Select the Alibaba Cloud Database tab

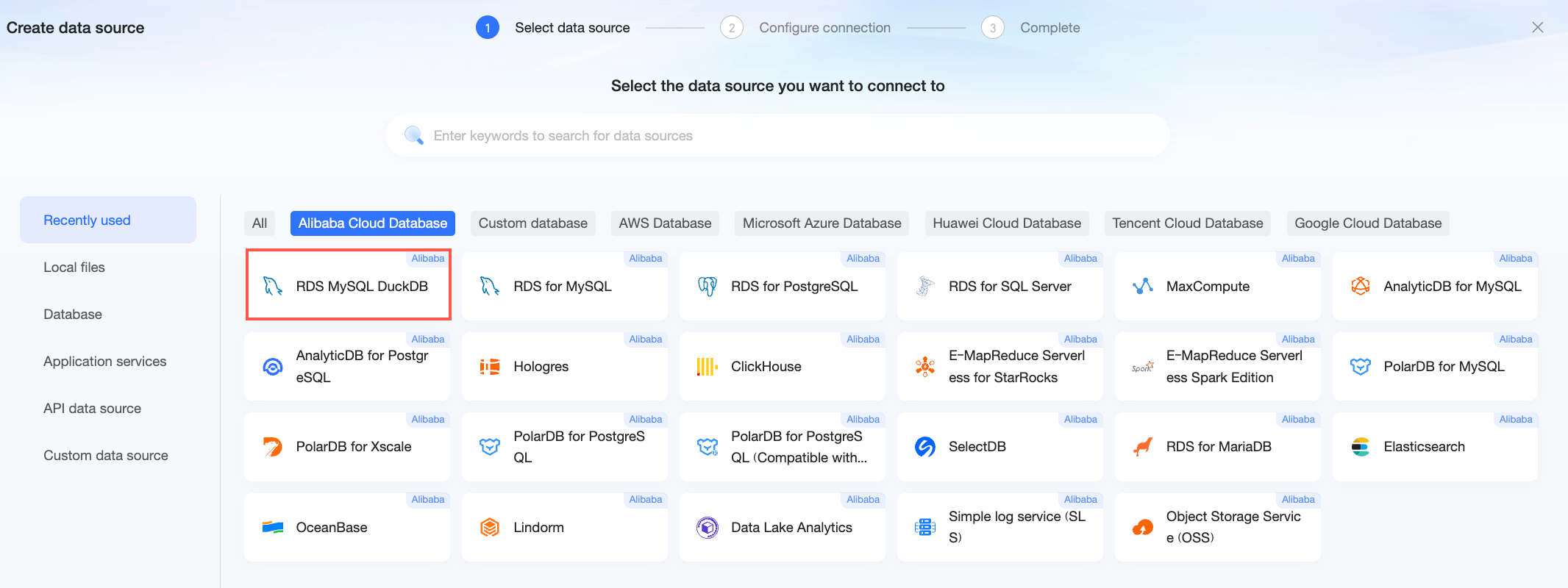point(373,223)
